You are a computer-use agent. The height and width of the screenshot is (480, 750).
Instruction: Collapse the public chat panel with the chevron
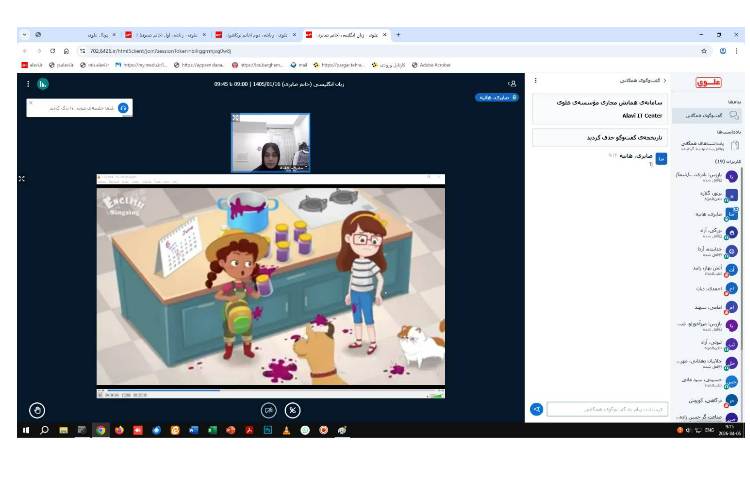(664, 80)
